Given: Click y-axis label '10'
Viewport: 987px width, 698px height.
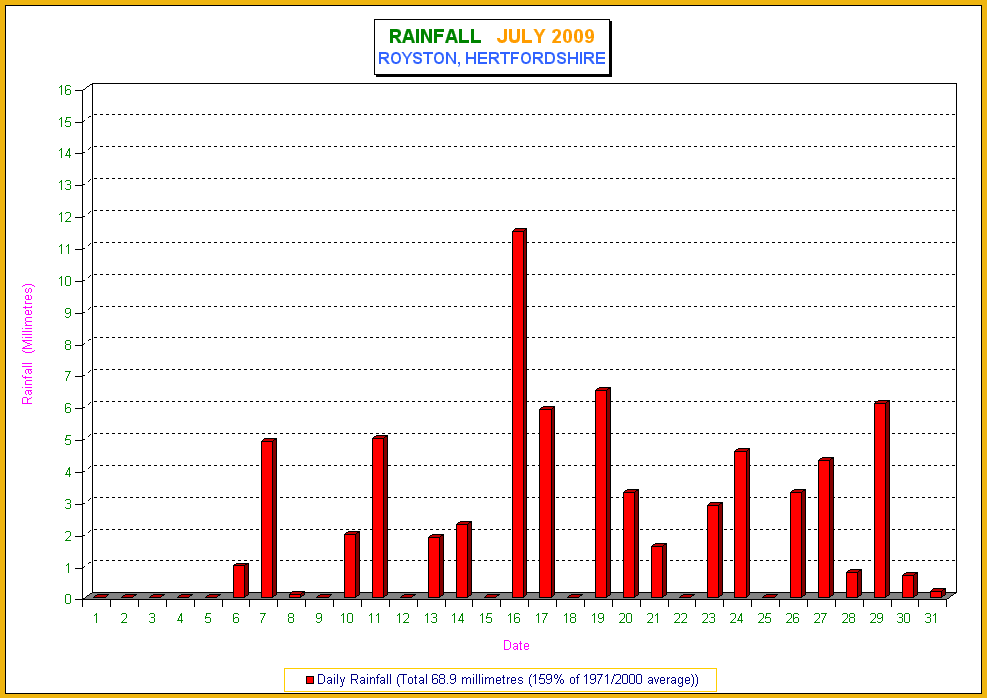Looking at the screenshot, I should coord(65,281).
